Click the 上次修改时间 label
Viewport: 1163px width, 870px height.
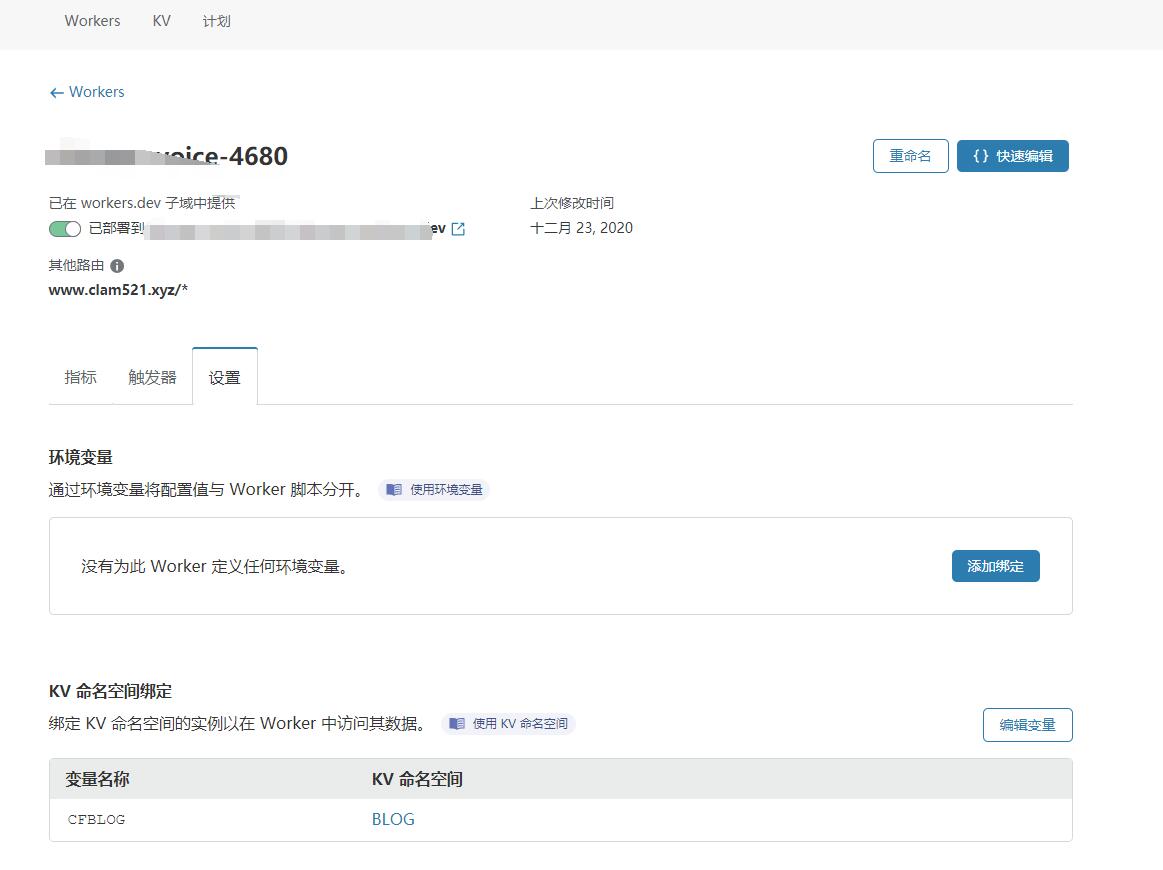pyautogui.click(x=572, y=203)
